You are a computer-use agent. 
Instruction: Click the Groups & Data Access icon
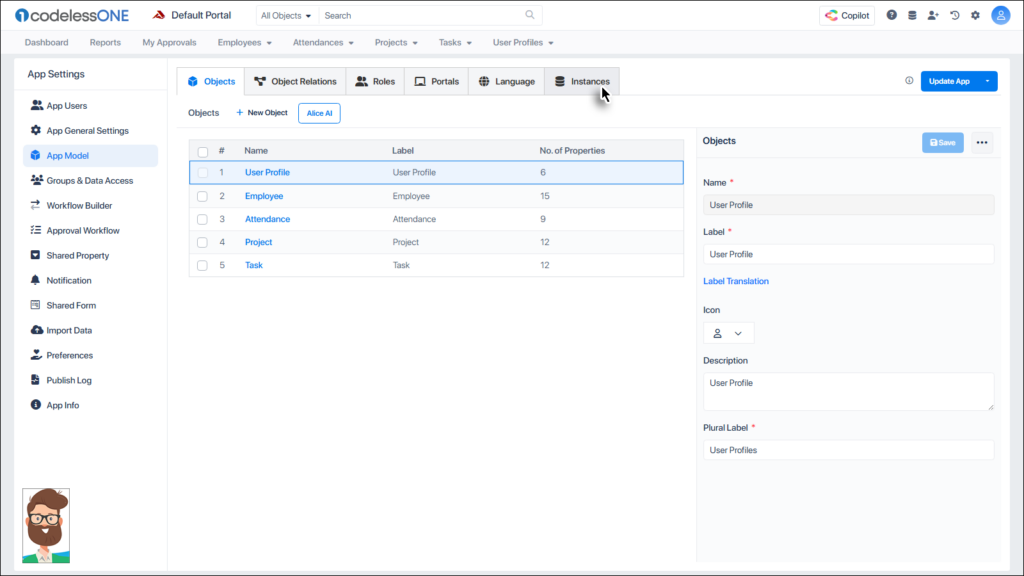tap(37, 180)
